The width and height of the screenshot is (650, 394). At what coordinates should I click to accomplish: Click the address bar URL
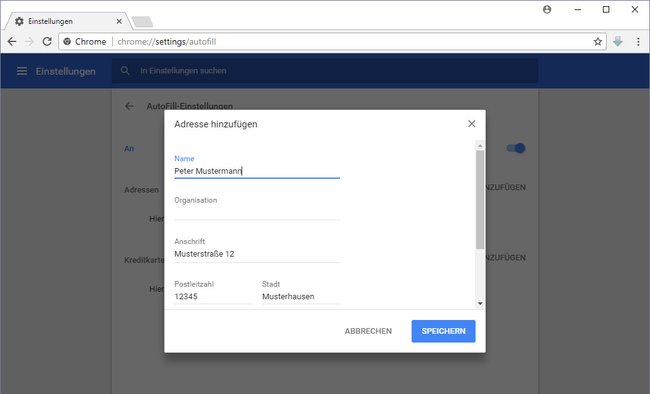pyautogui.click(x=167, y=41)
